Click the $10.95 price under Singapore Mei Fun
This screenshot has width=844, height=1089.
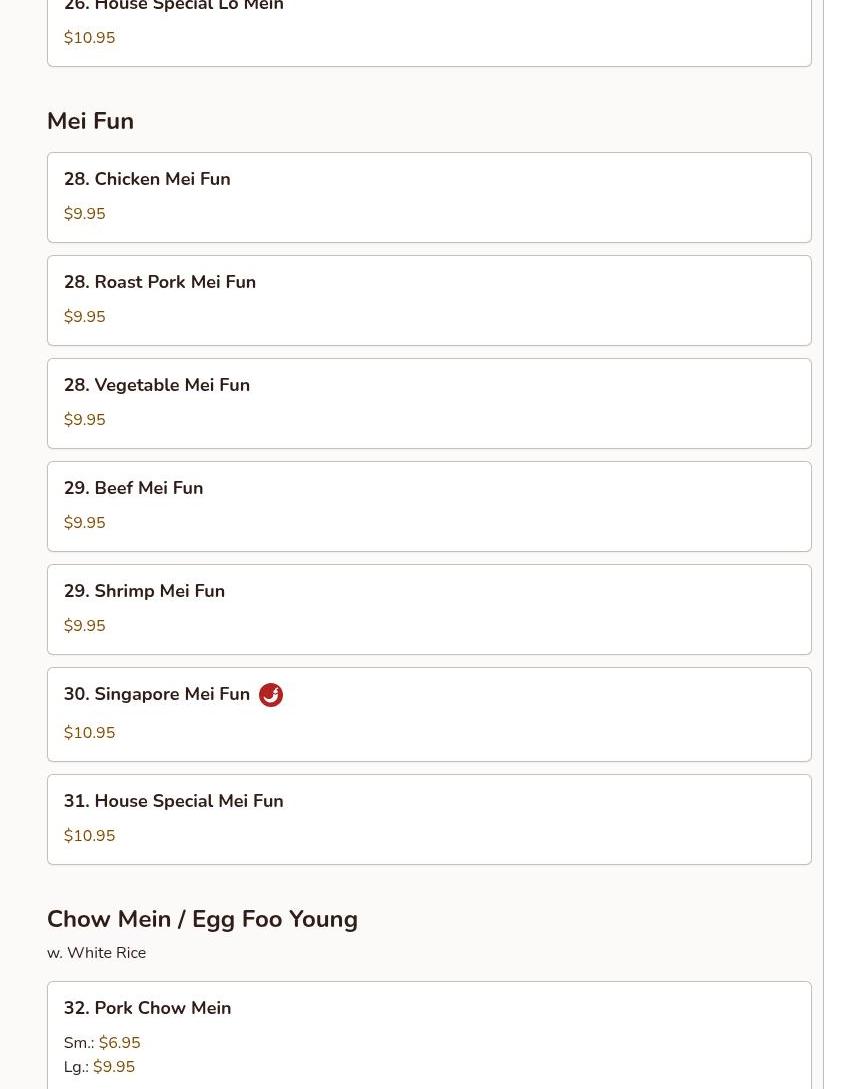pyautogui.click(x=89, y=733)
